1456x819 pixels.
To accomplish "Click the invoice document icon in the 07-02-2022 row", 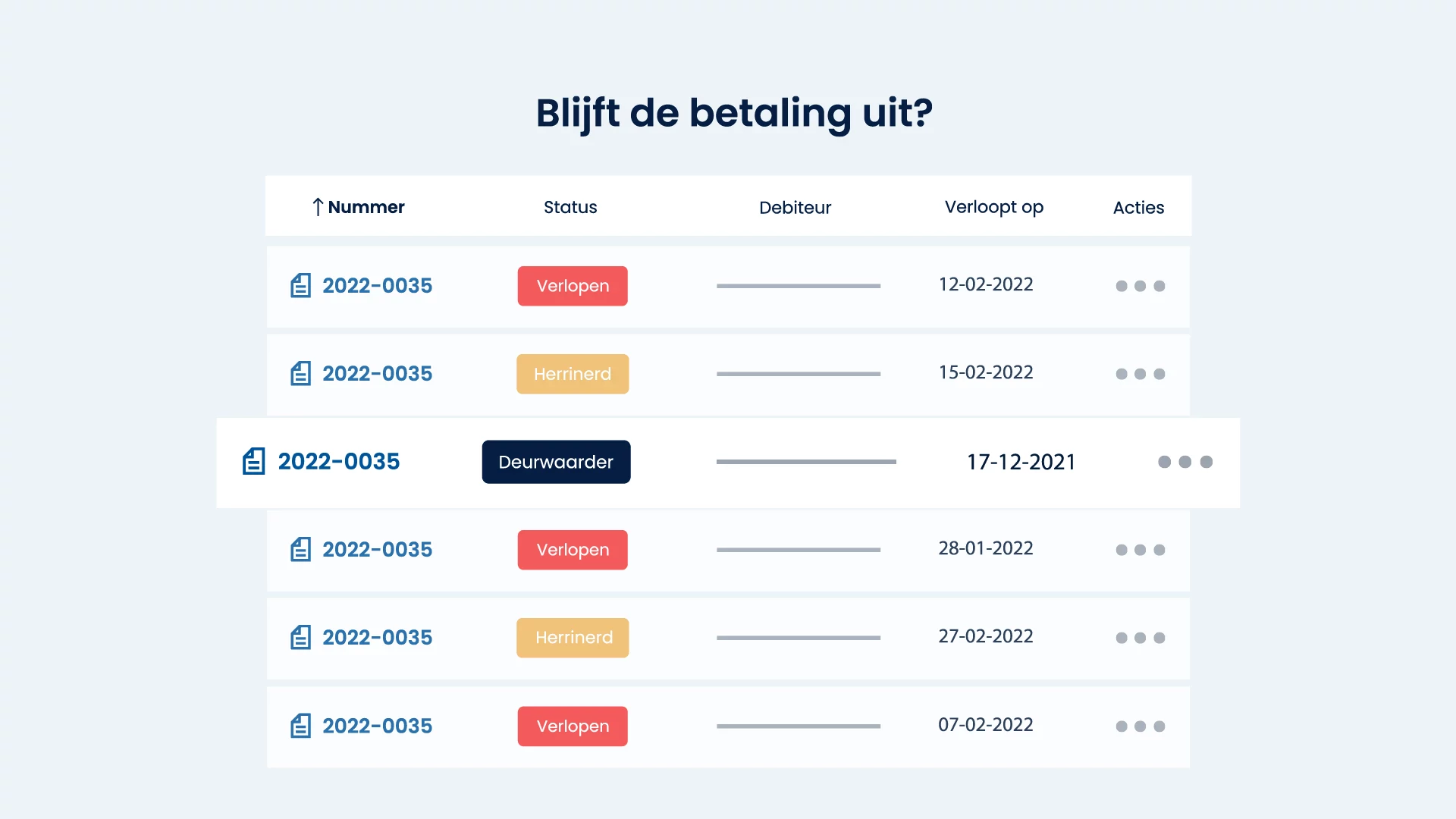I will [301, 726].
